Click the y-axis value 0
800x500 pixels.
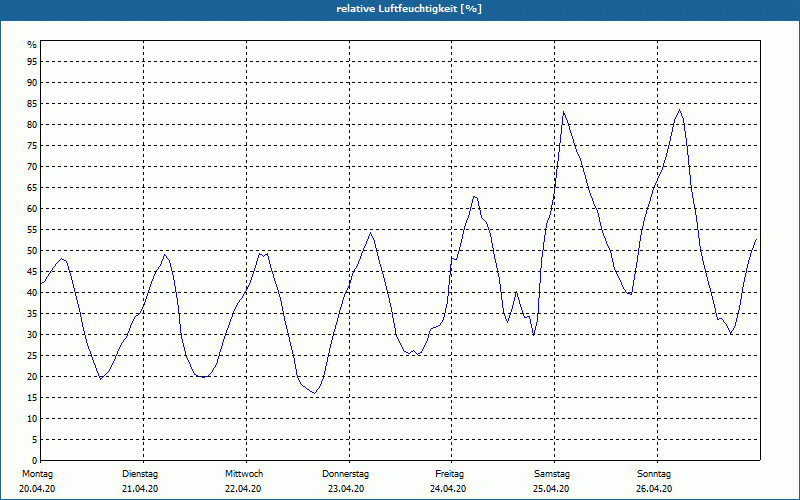(35, 461)
